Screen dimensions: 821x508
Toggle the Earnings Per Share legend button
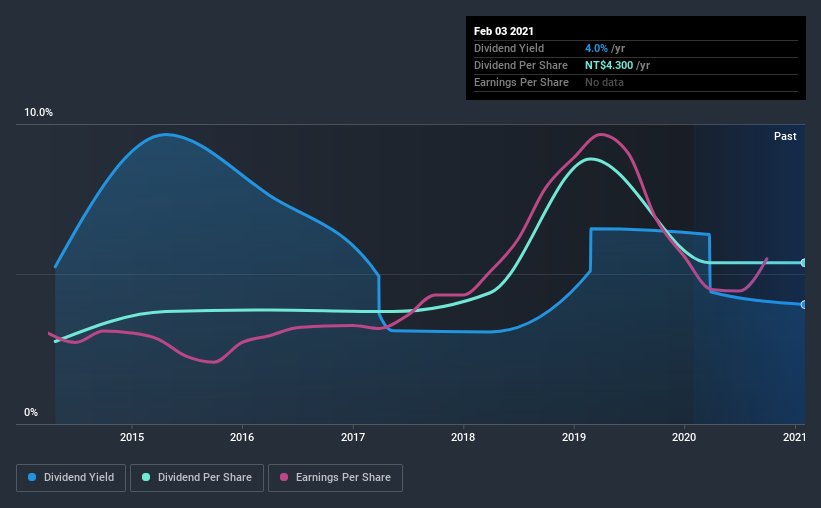335,478
